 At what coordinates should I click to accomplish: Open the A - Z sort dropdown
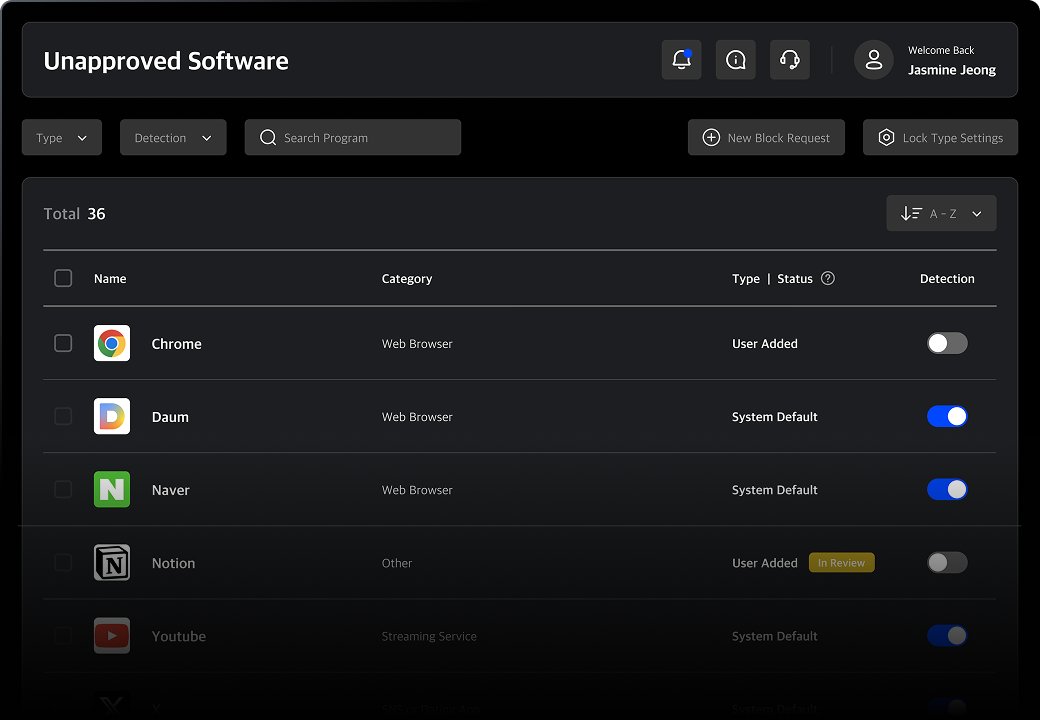[941, 213]
